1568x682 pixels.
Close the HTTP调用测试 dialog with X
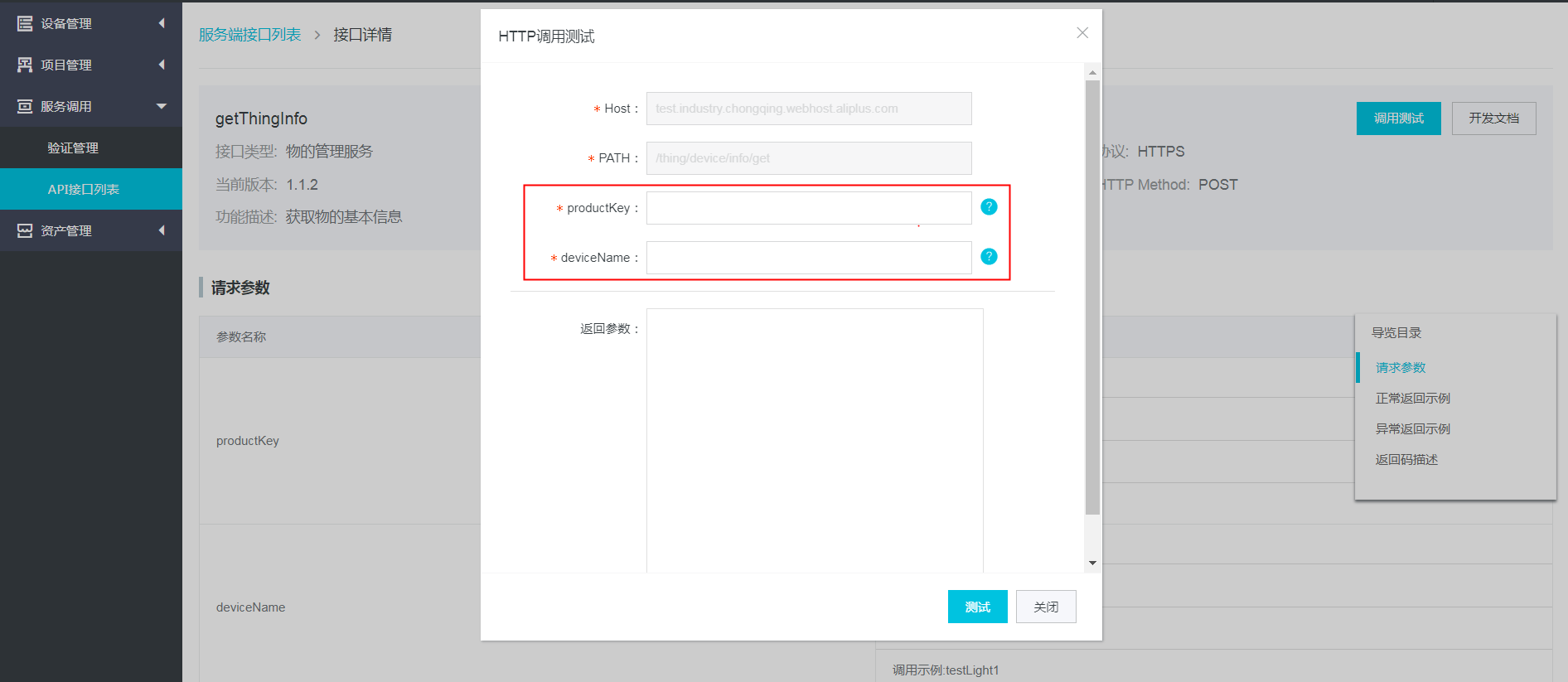(1082, 33)
